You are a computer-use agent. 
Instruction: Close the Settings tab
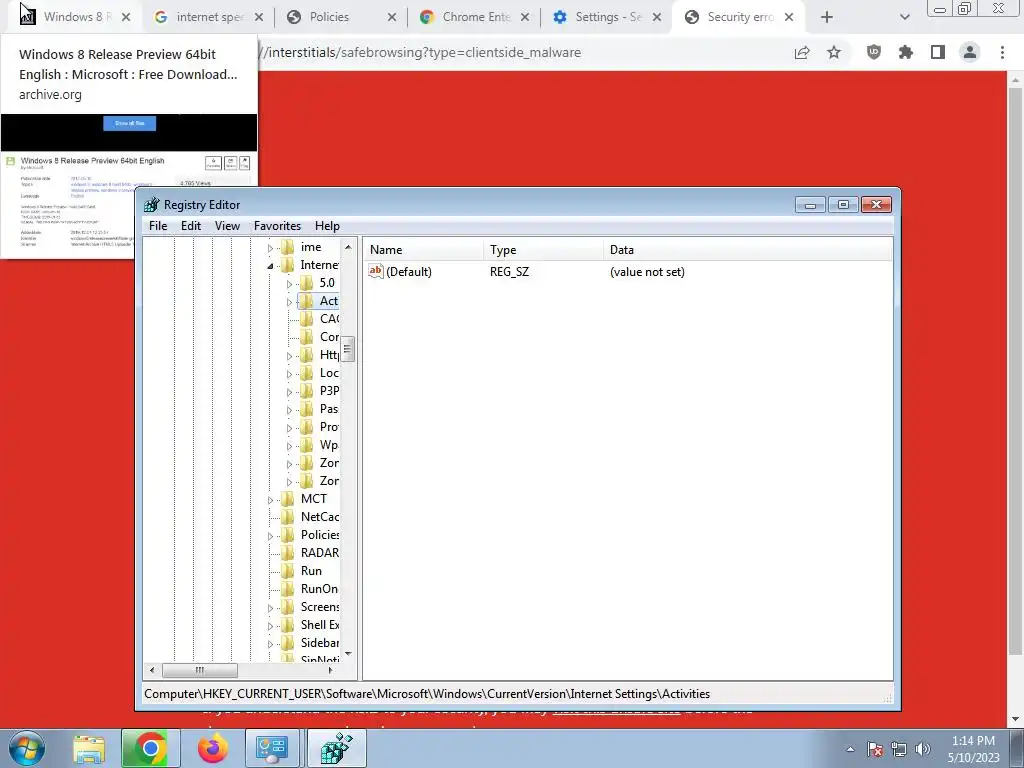pos(657,18)
